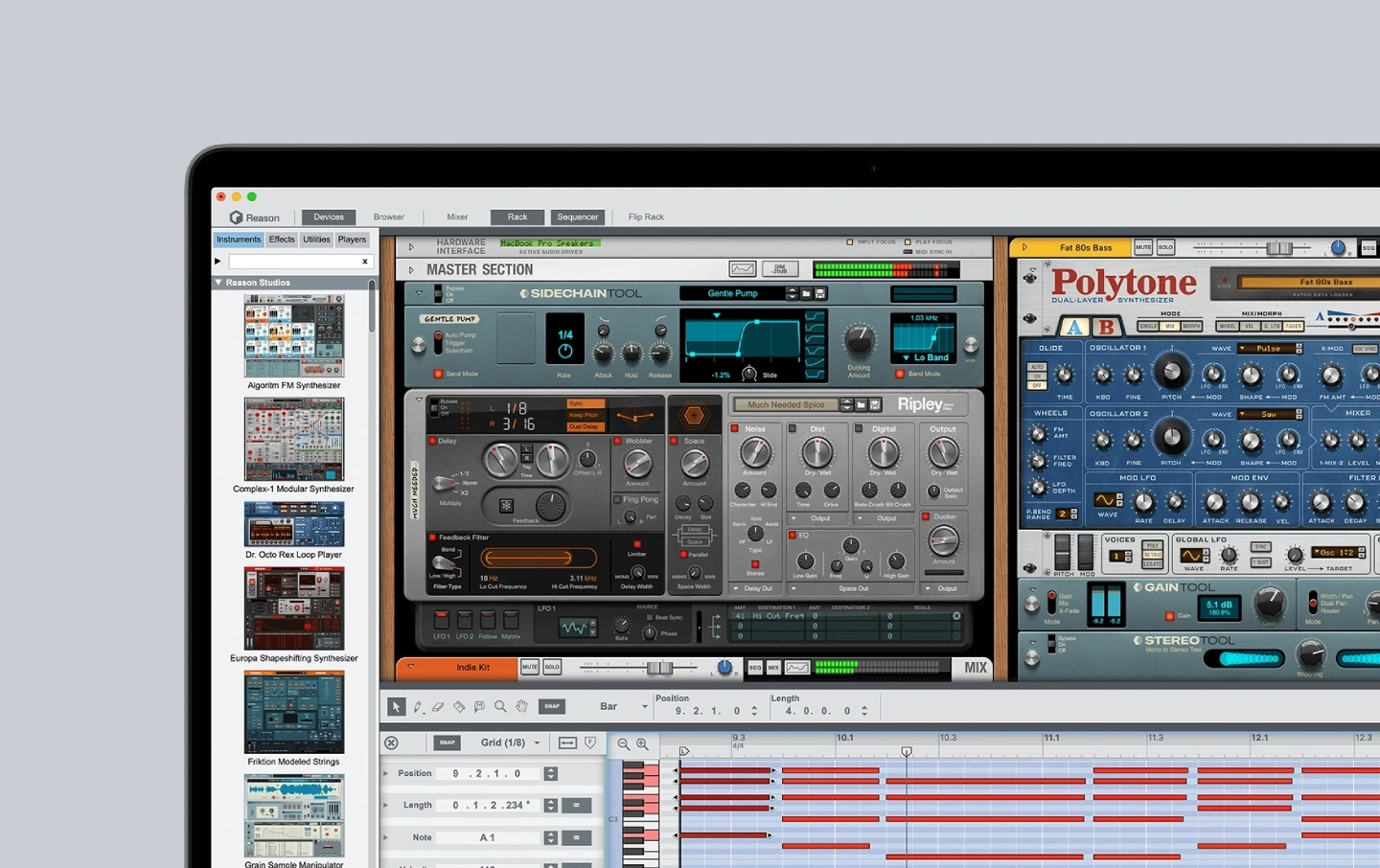Image resolution: width=1380 pixels, height=868 pixels.
Task: Select the Eraser tool in the sequencer toolbar
Action: [x=438, y=707]
